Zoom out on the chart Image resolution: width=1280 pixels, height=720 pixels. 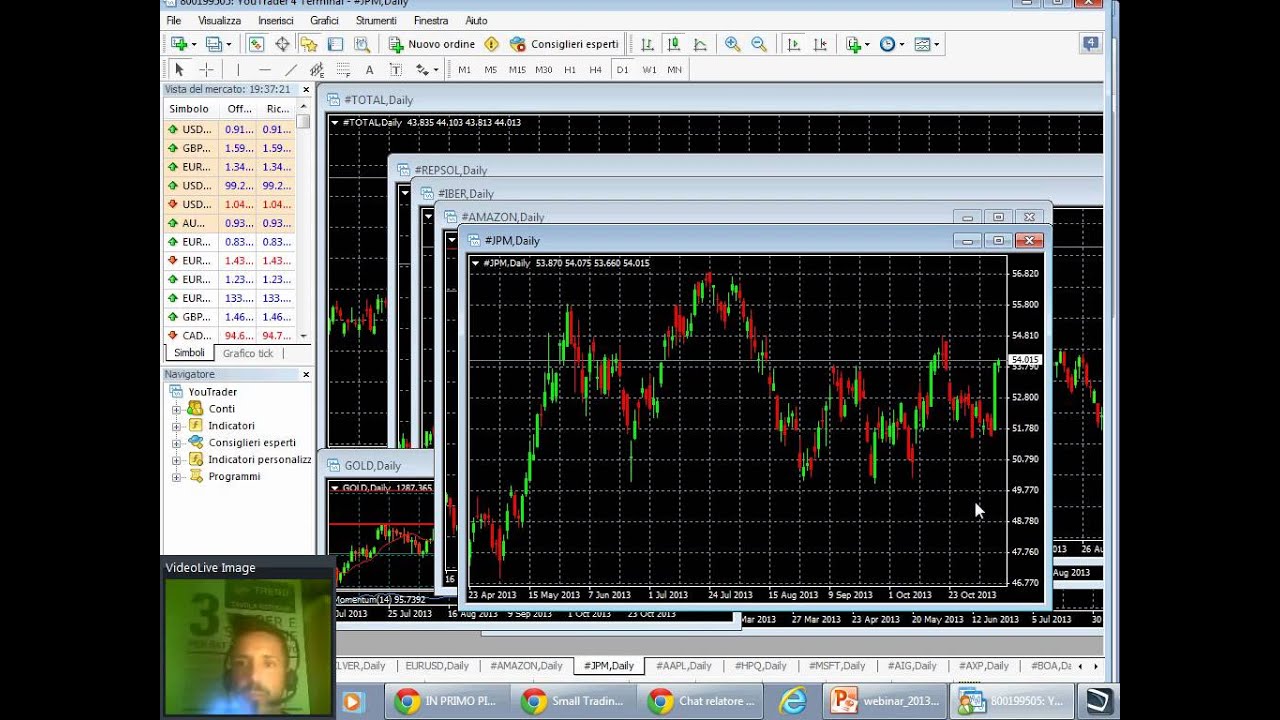pyautogui.click(x=759, y=44)
